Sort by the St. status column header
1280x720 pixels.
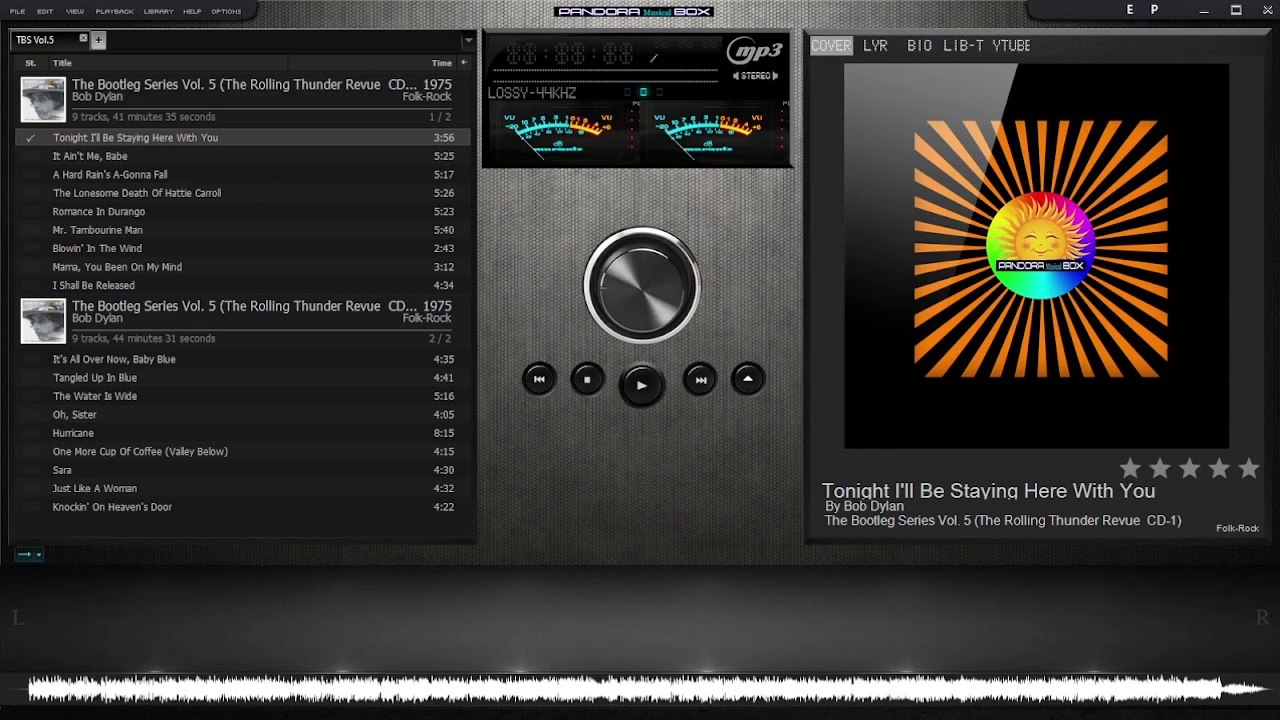[30, 63]
